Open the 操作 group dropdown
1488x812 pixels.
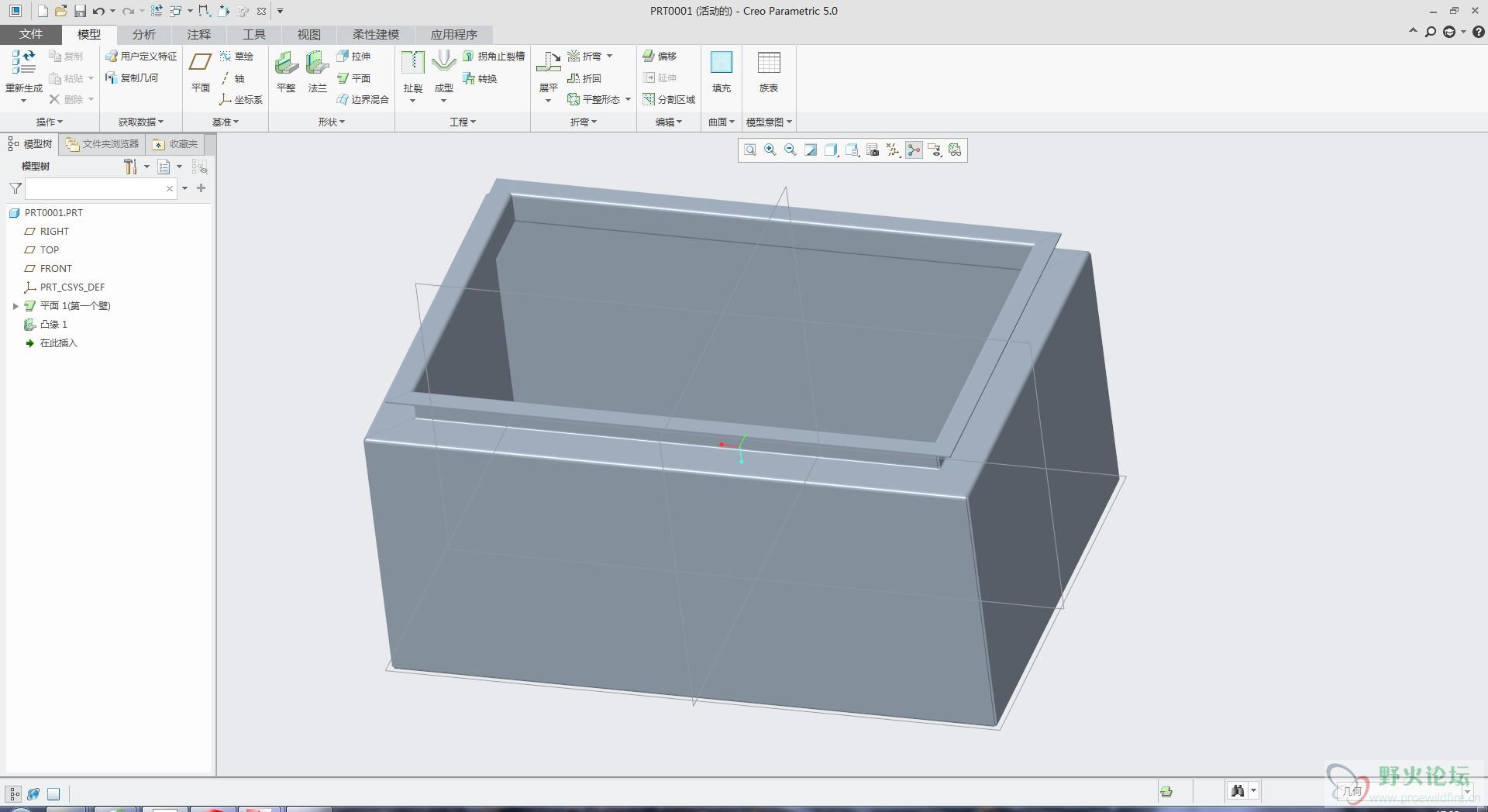pyautogui.click(x=50, y=122)
